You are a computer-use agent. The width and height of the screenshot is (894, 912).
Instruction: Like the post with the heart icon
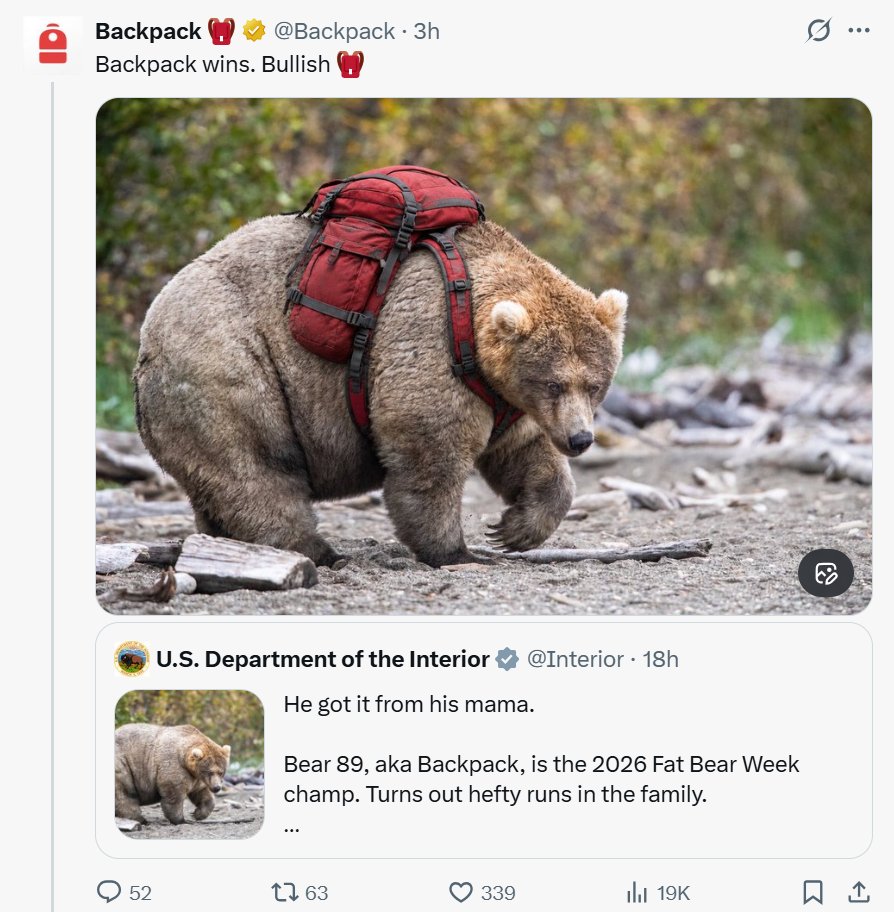click(461, 892)
